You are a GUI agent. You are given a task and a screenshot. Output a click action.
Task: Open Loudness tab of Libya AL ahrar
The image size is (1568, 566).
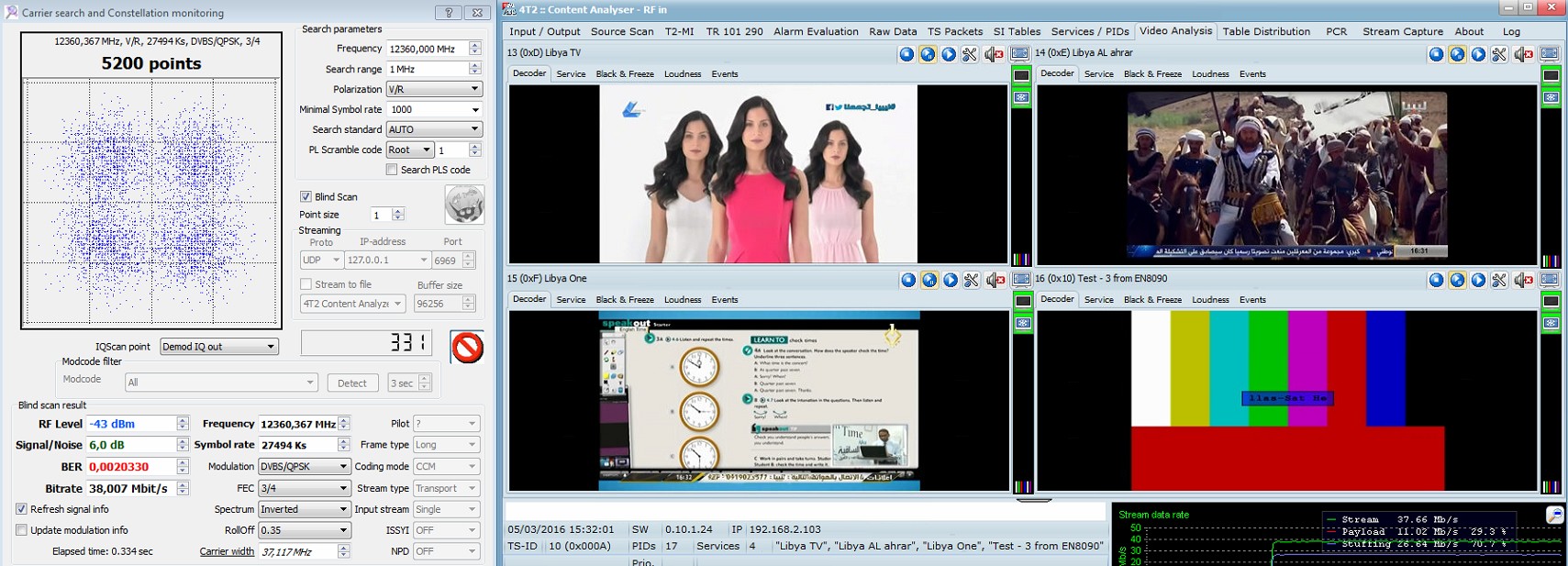pos(1210,74)
